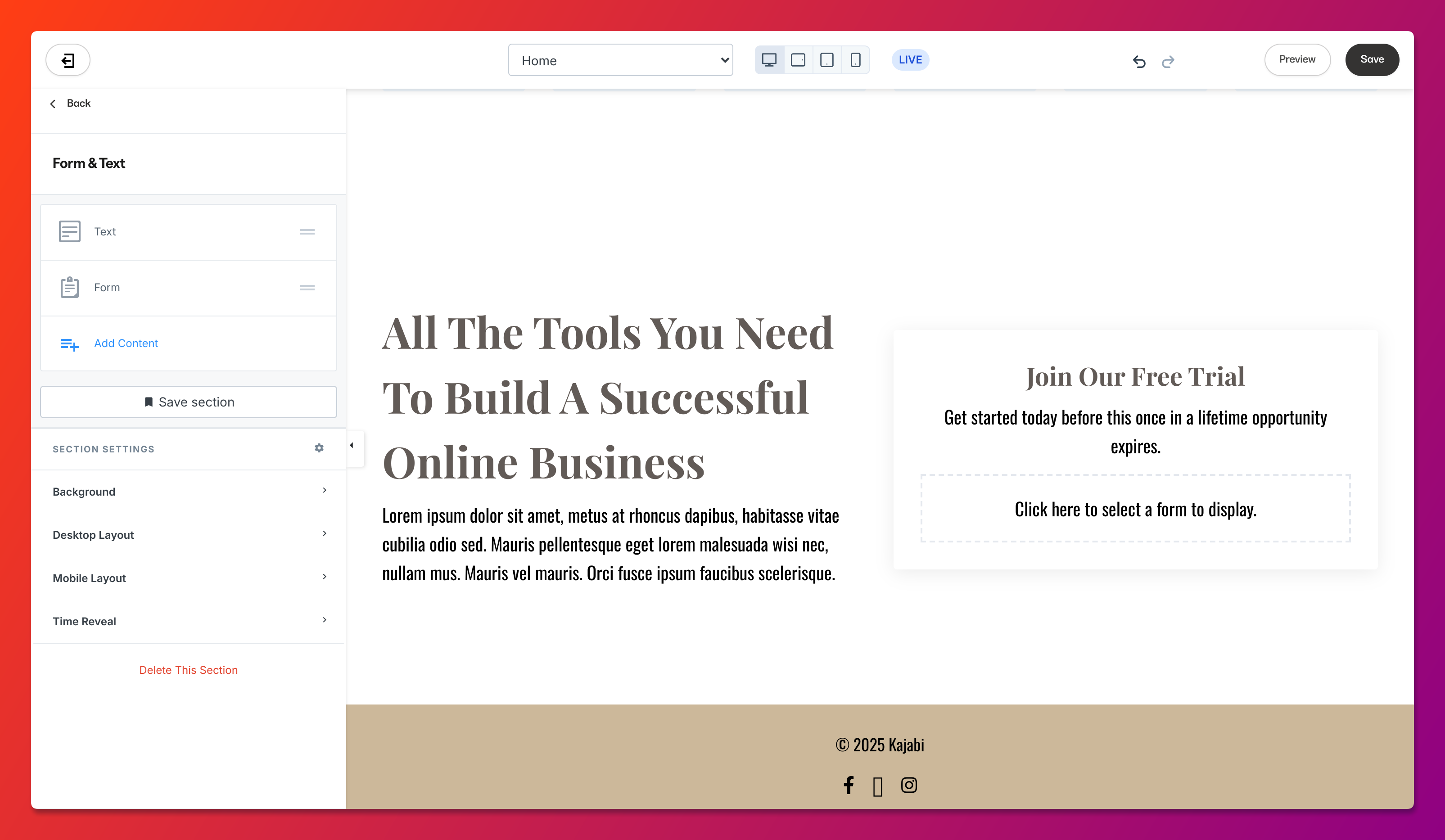Click the Instagram icon in footer
The width and height of the screenshot is (1445, 840).
tap(909, 785)
